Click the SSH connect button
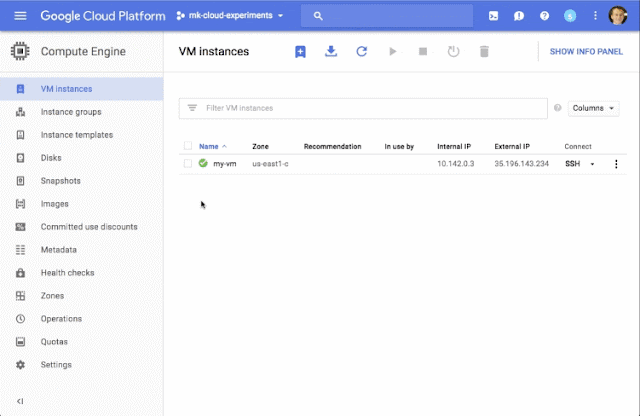This screenshot has width=640, height=416. [572, 164]
